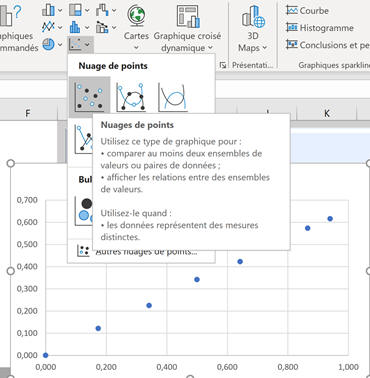Viewport: 370px width, 378px height.
Task: Expand the combo chart dropdown arrow
Action: click(x=114, y=27)
